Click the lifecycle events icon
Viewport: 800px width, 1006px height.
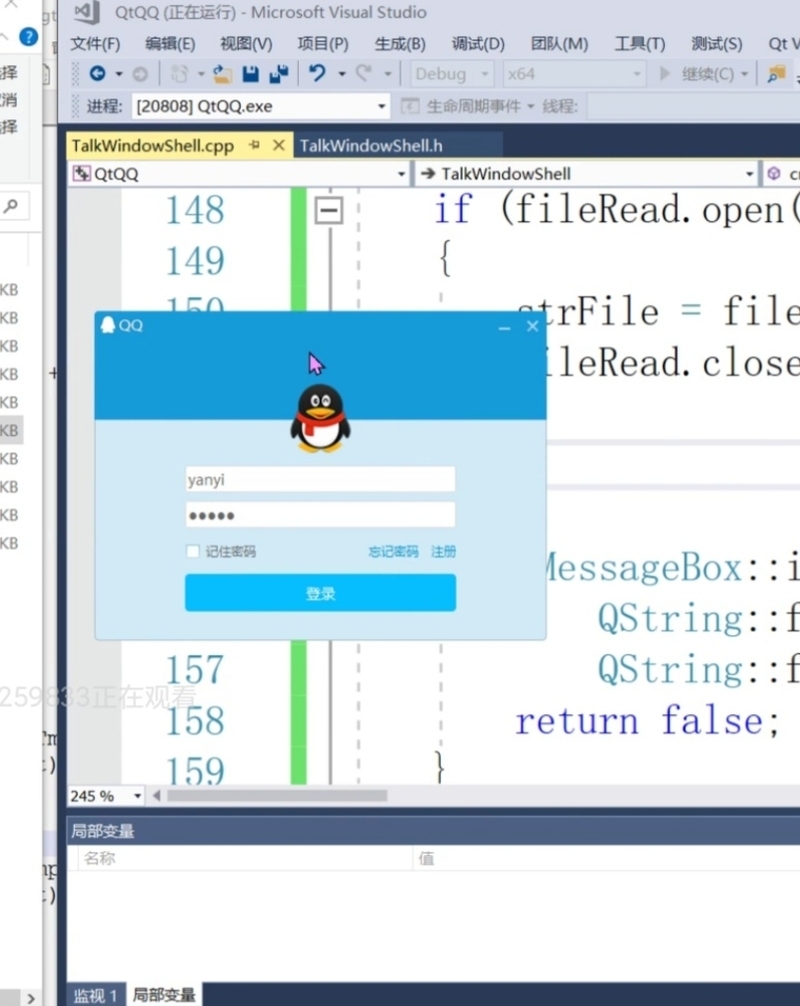(x=409, y=106)
